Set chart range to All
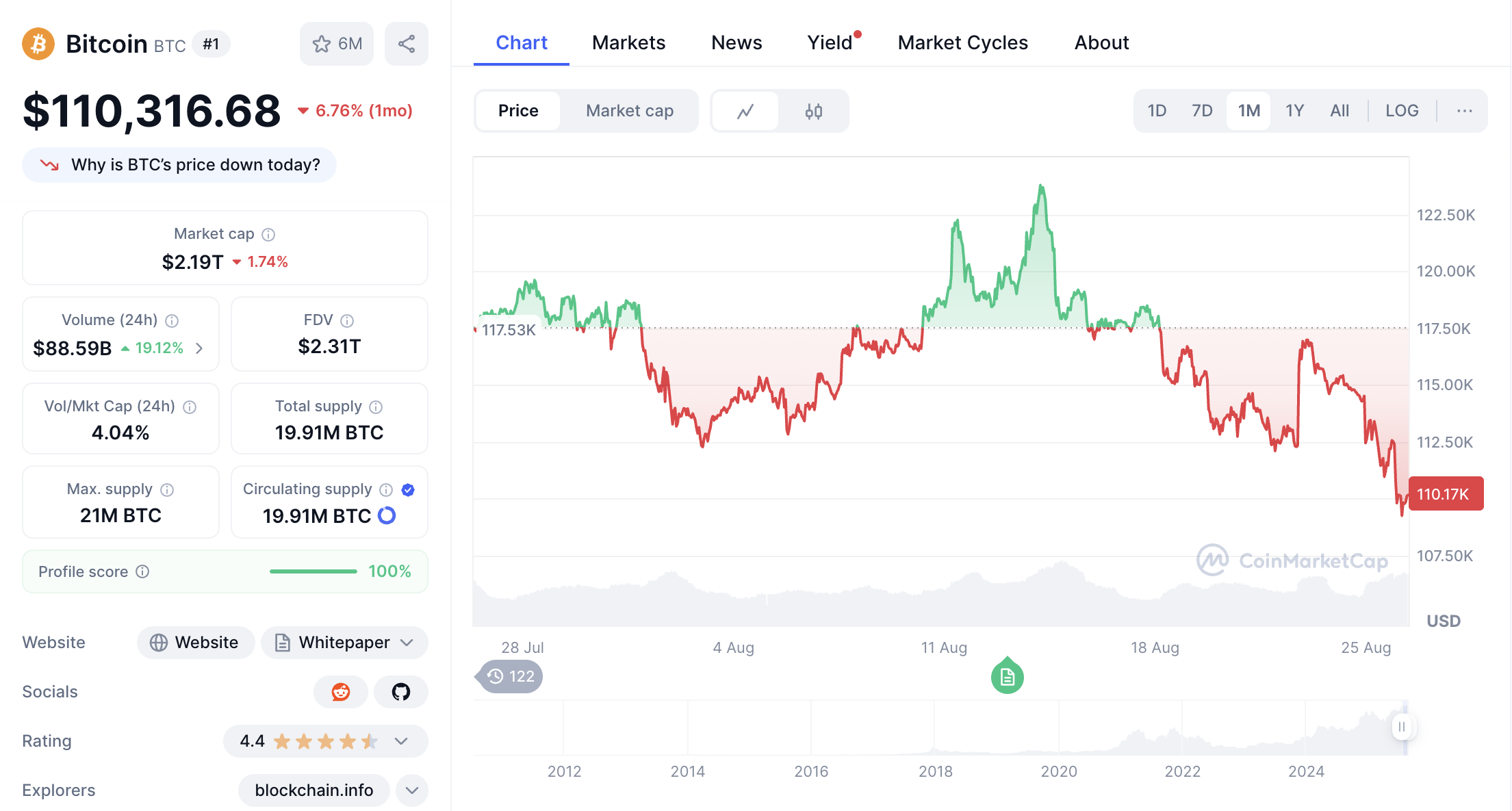1512x811 pixels. (x=1340, y=111)
